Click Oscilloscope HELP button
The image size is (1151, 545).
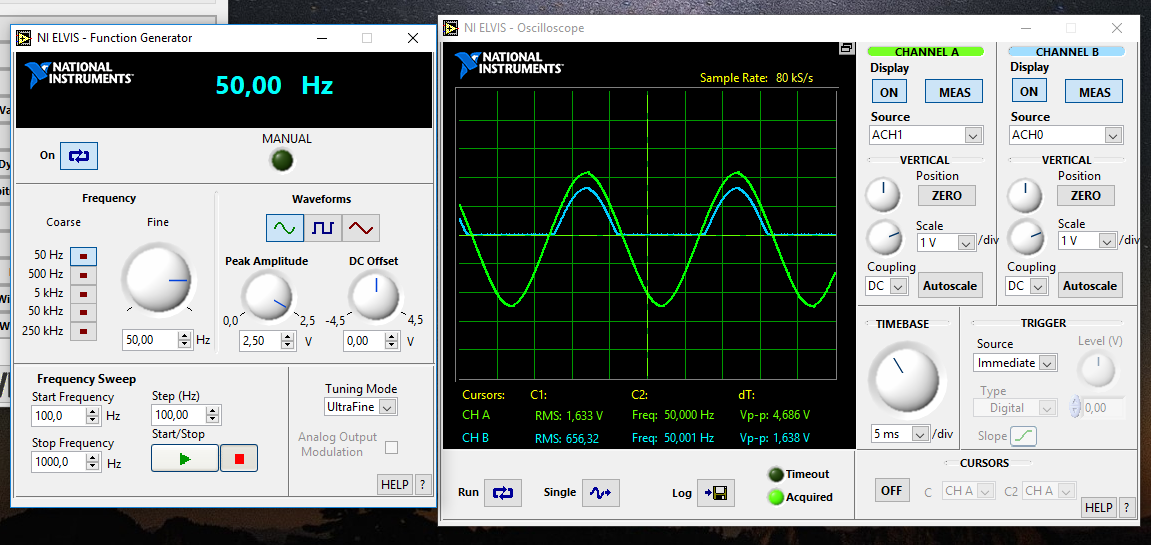1098,508
